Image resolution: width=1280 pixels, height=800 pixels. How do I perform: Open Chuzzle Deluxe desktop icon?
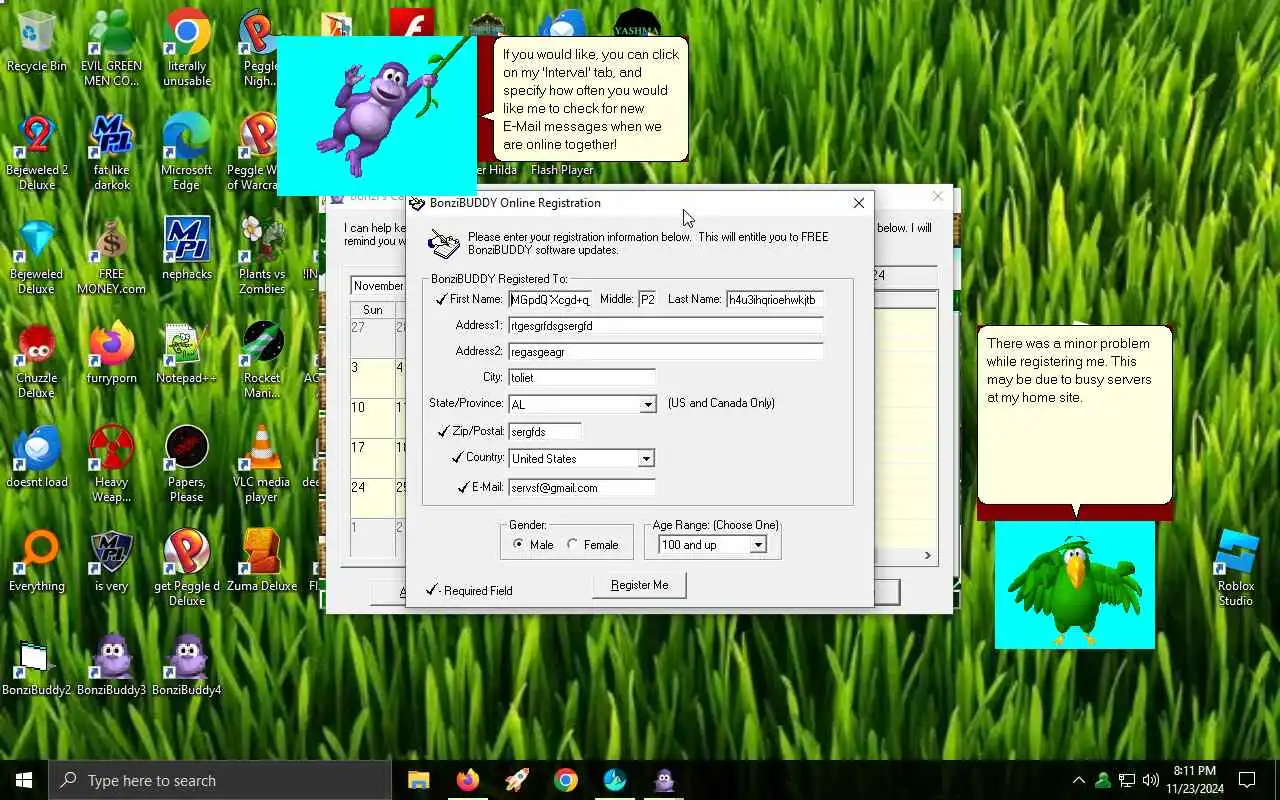pos(37,360)
